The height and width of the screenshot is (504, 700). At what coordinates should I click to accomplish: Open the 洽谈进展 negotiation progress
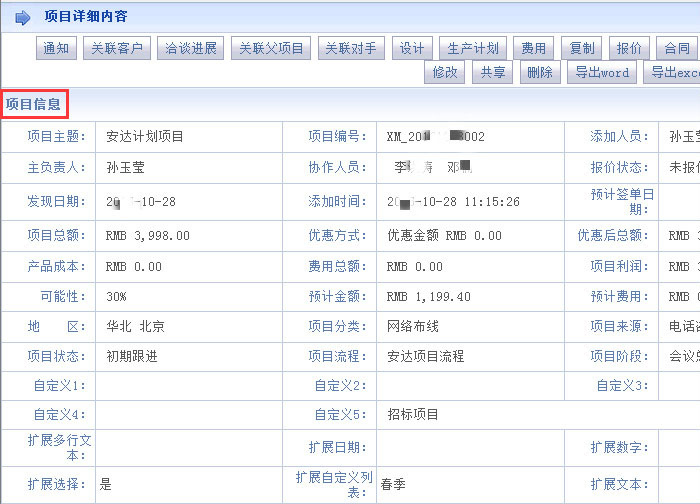click(x=190, y=48)
